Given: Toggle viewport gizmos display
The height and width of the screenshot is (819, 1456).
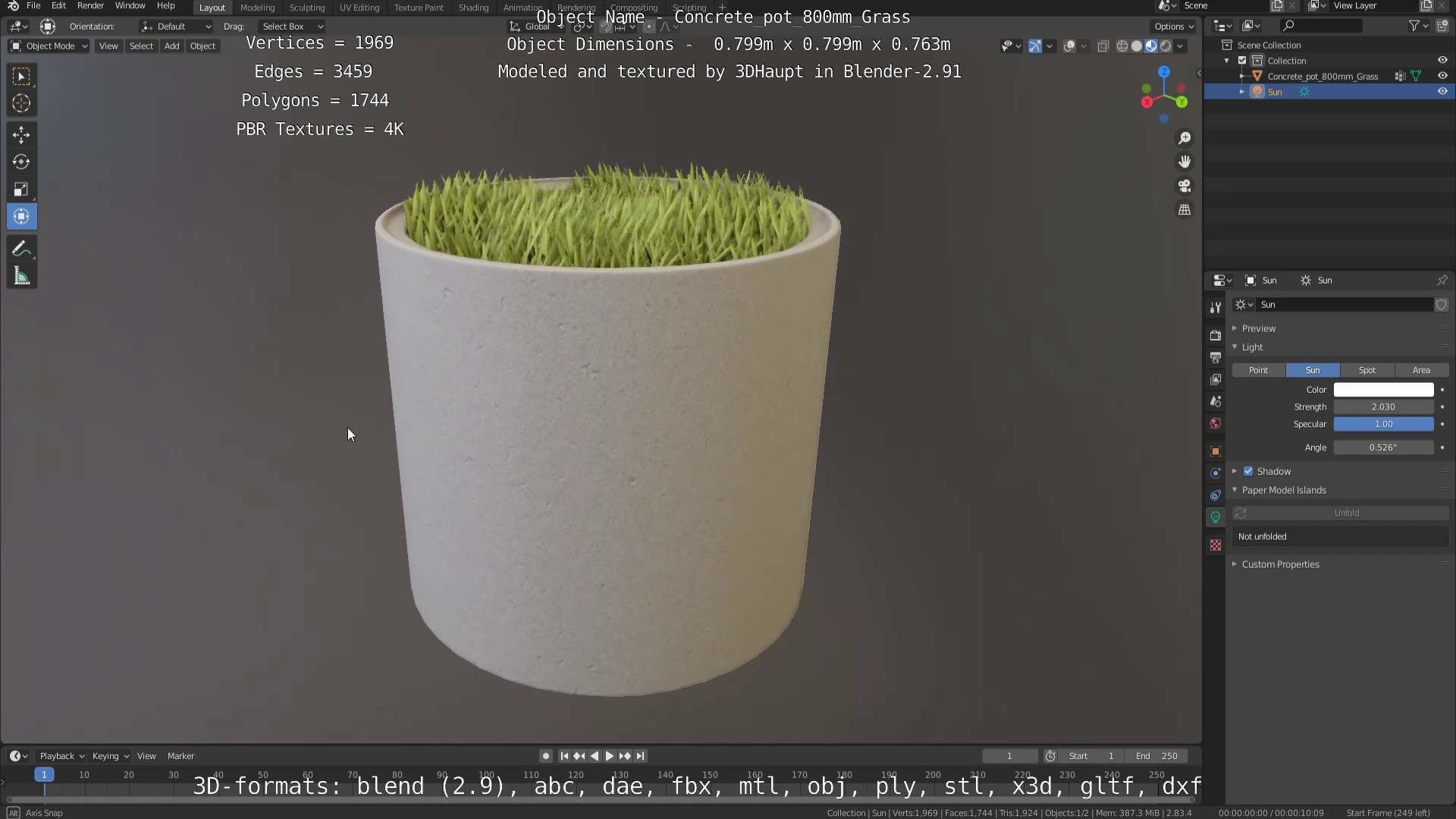Looking at the screenshot, I should pyautogui.click(x=1035, y=46).
